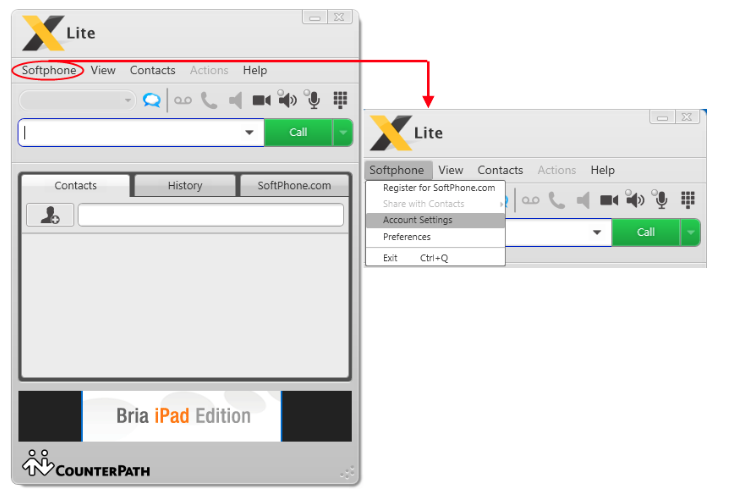
Task: Minimize the left X-Lite window
Action: pyautogui.click(x=315, y=18)
